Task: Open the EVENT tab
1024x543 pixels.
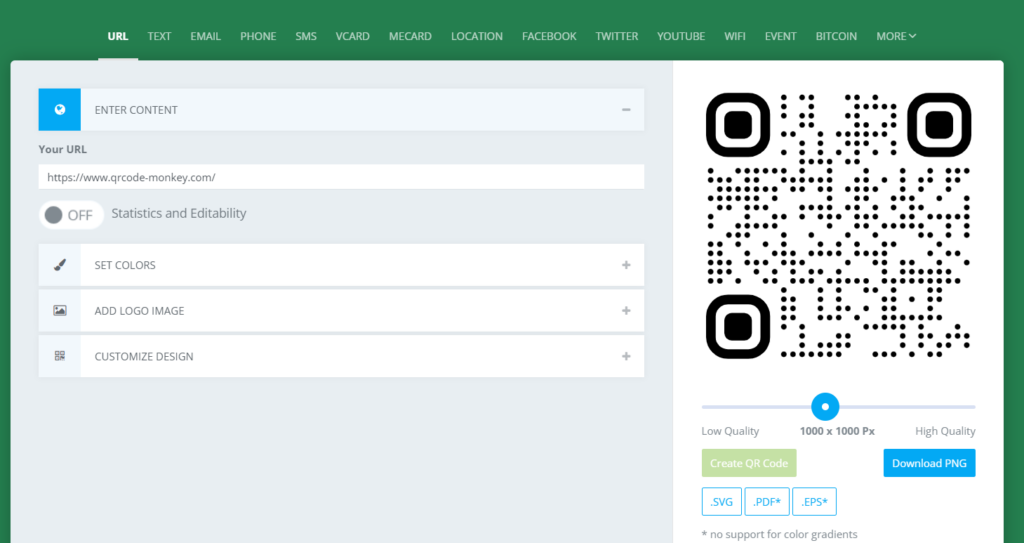Action: (x=780, y=36)
